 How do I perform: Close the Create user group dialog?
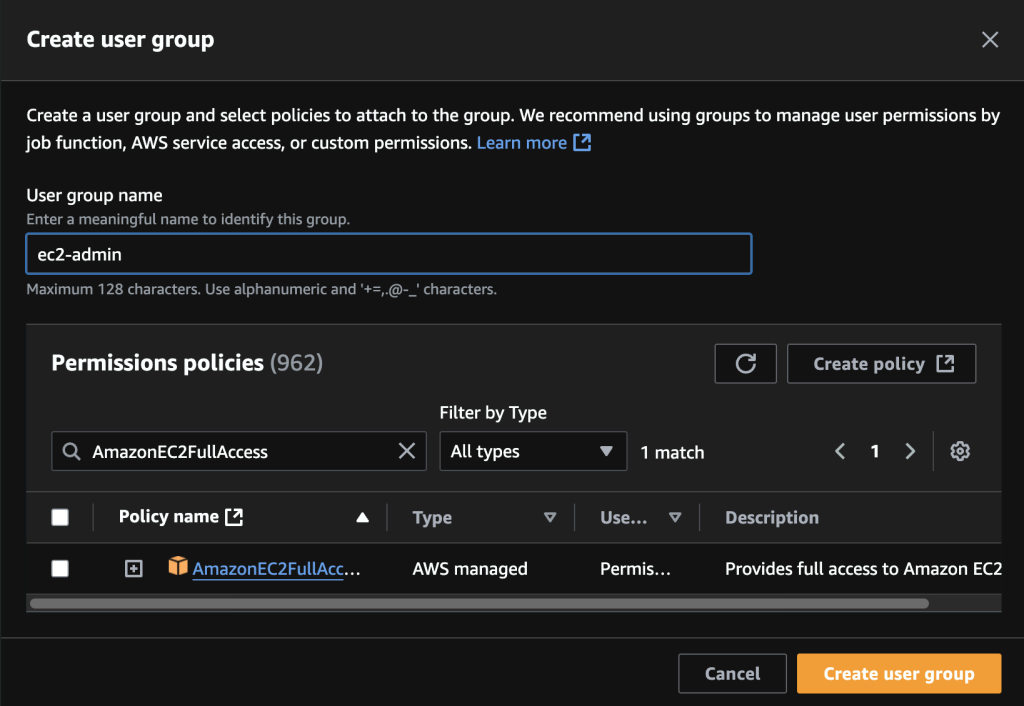(x=989, y=40)
